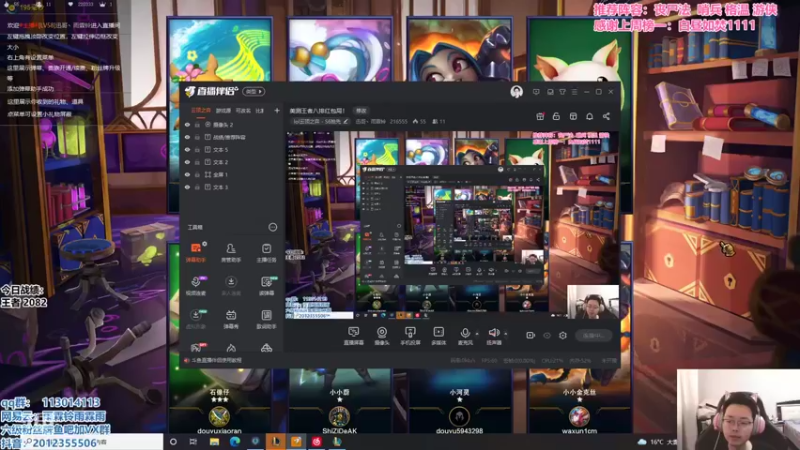Add a new scene with the plus button

pos(277,110)
